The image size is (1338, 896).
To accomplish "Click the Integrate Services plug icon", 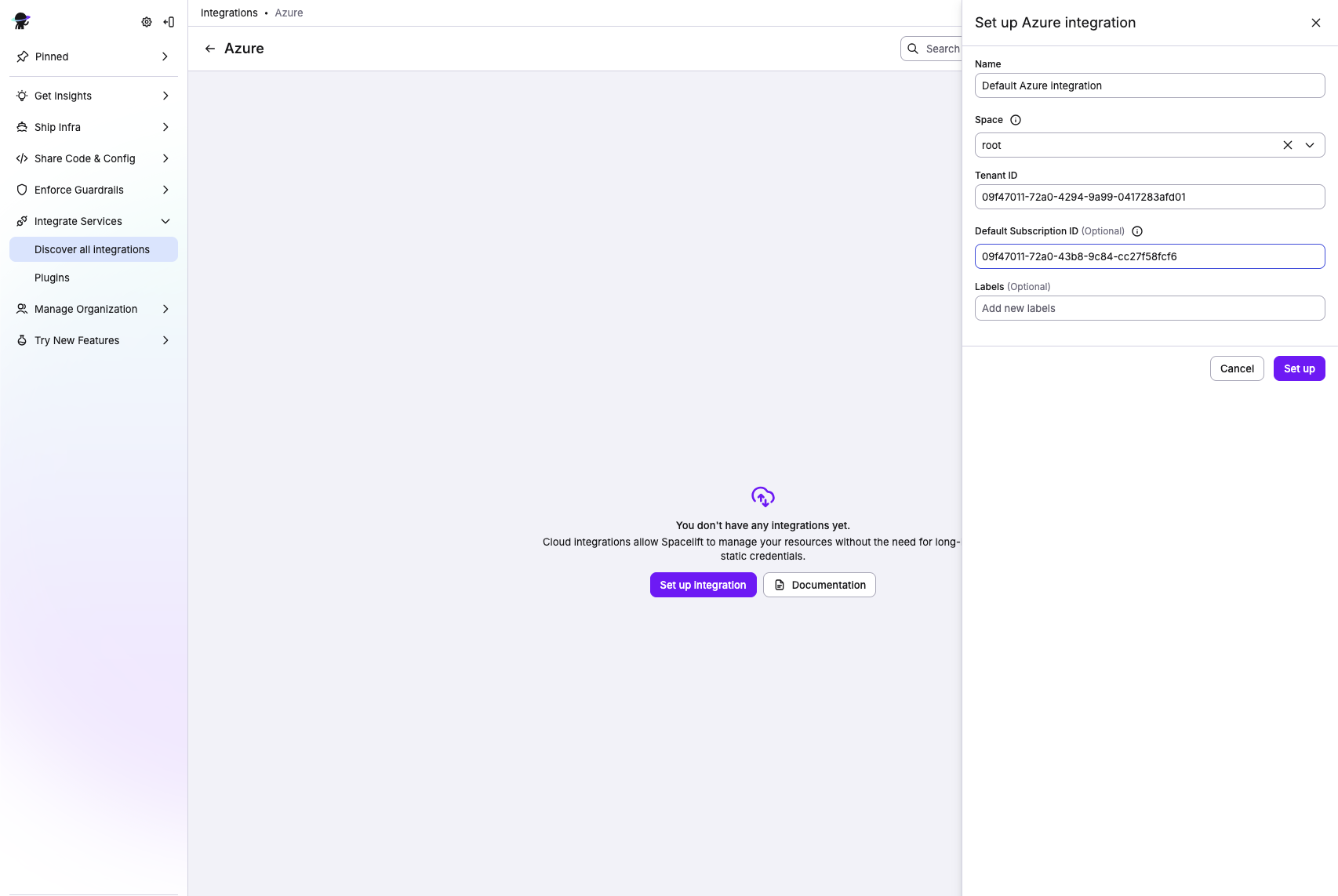I will pos(22,220).
